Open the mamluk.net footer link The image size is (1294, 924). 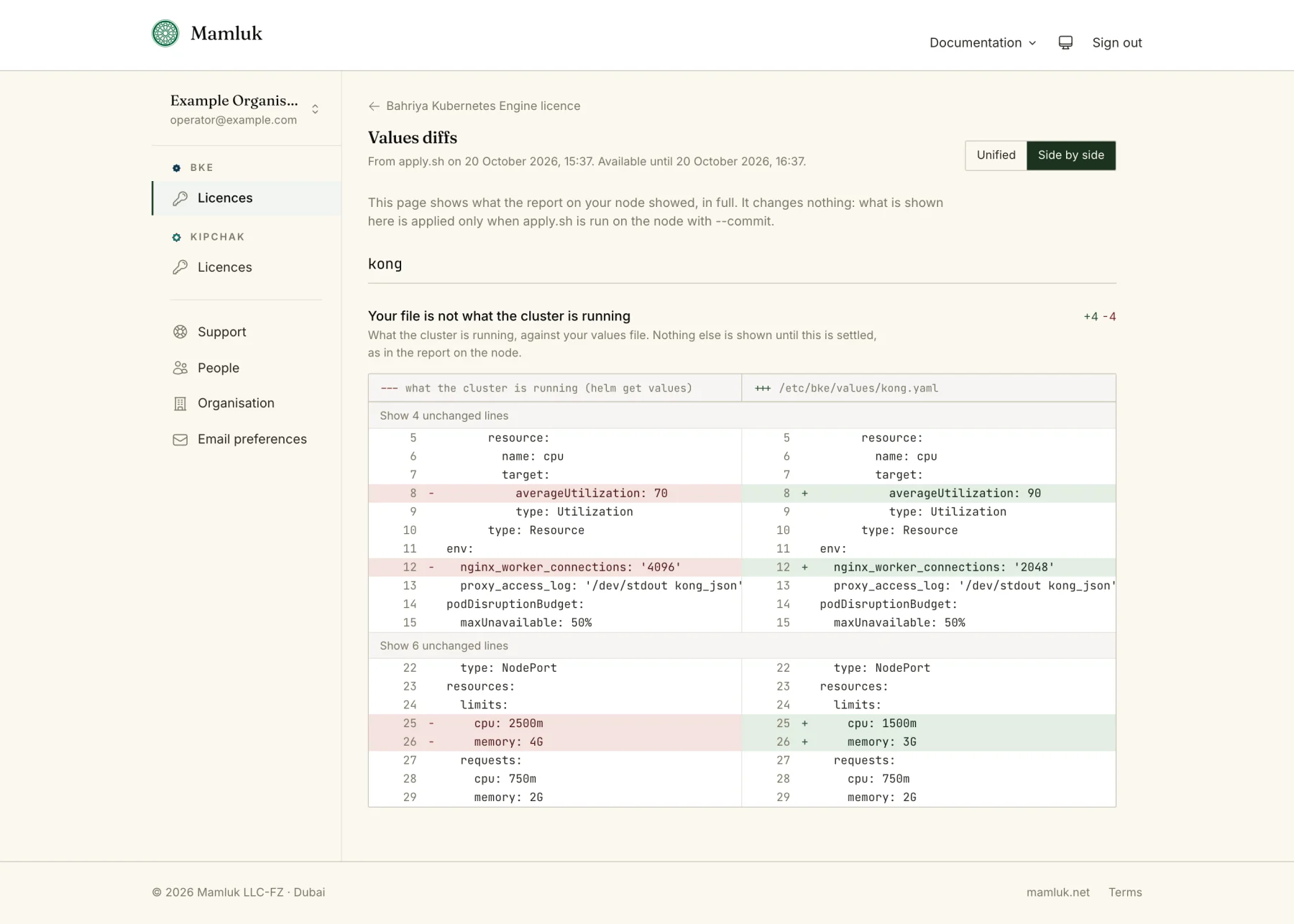1057,892
